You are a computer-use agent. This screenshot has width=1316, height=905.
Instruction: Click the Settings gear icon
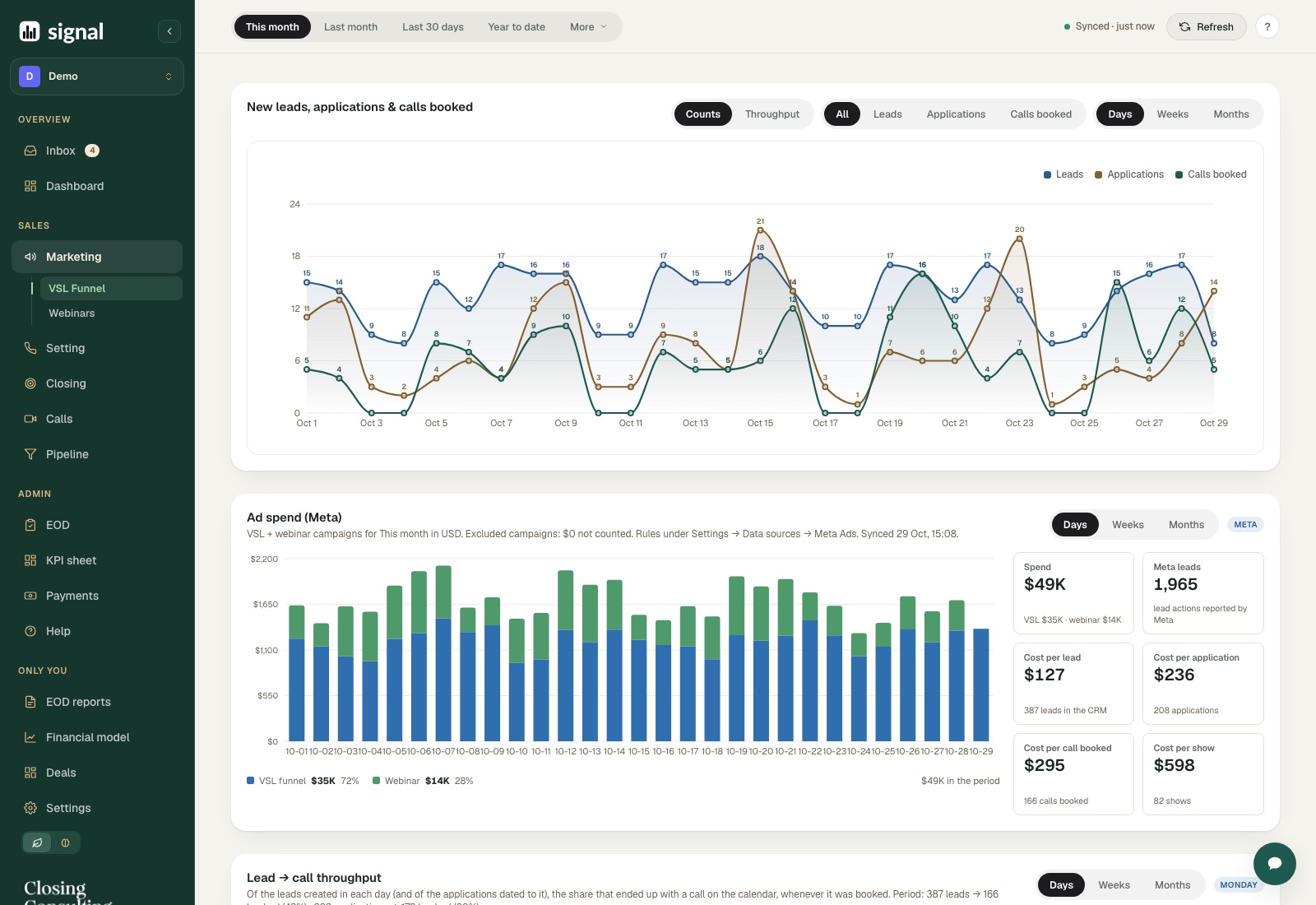(x=30, y=808)
